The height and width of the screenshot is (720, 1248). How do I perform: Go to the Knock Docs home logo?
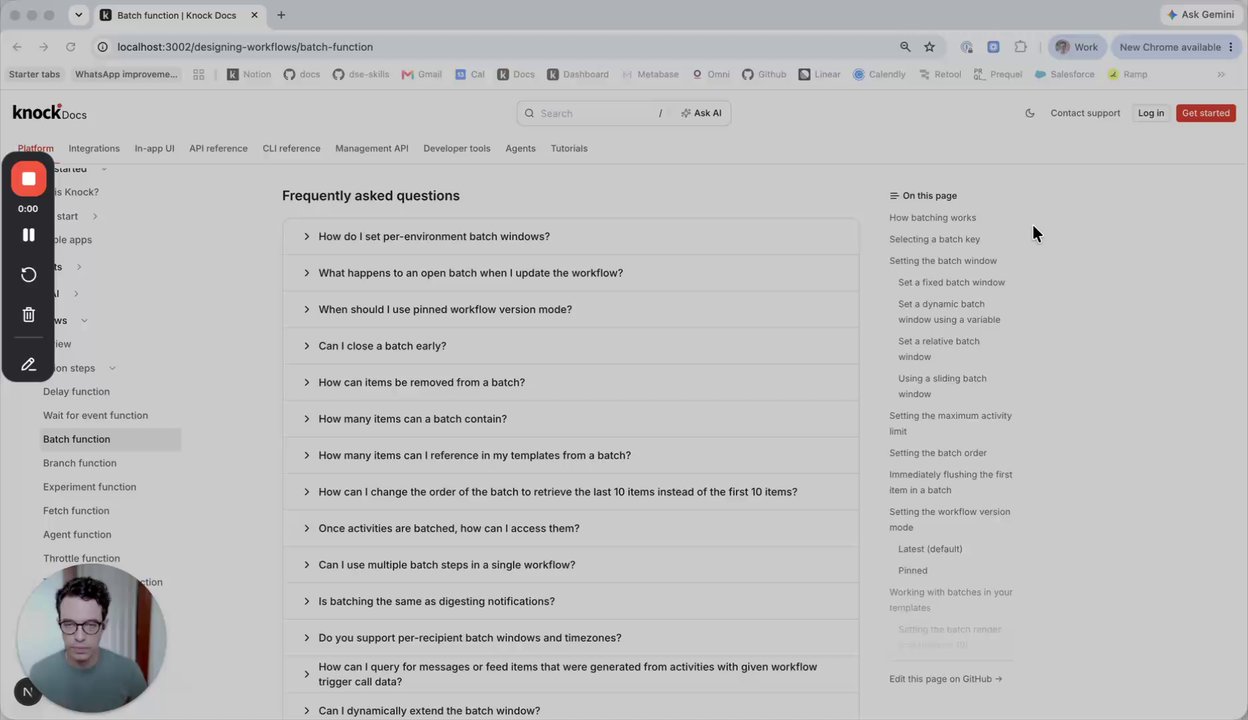(x=49, y=113)
